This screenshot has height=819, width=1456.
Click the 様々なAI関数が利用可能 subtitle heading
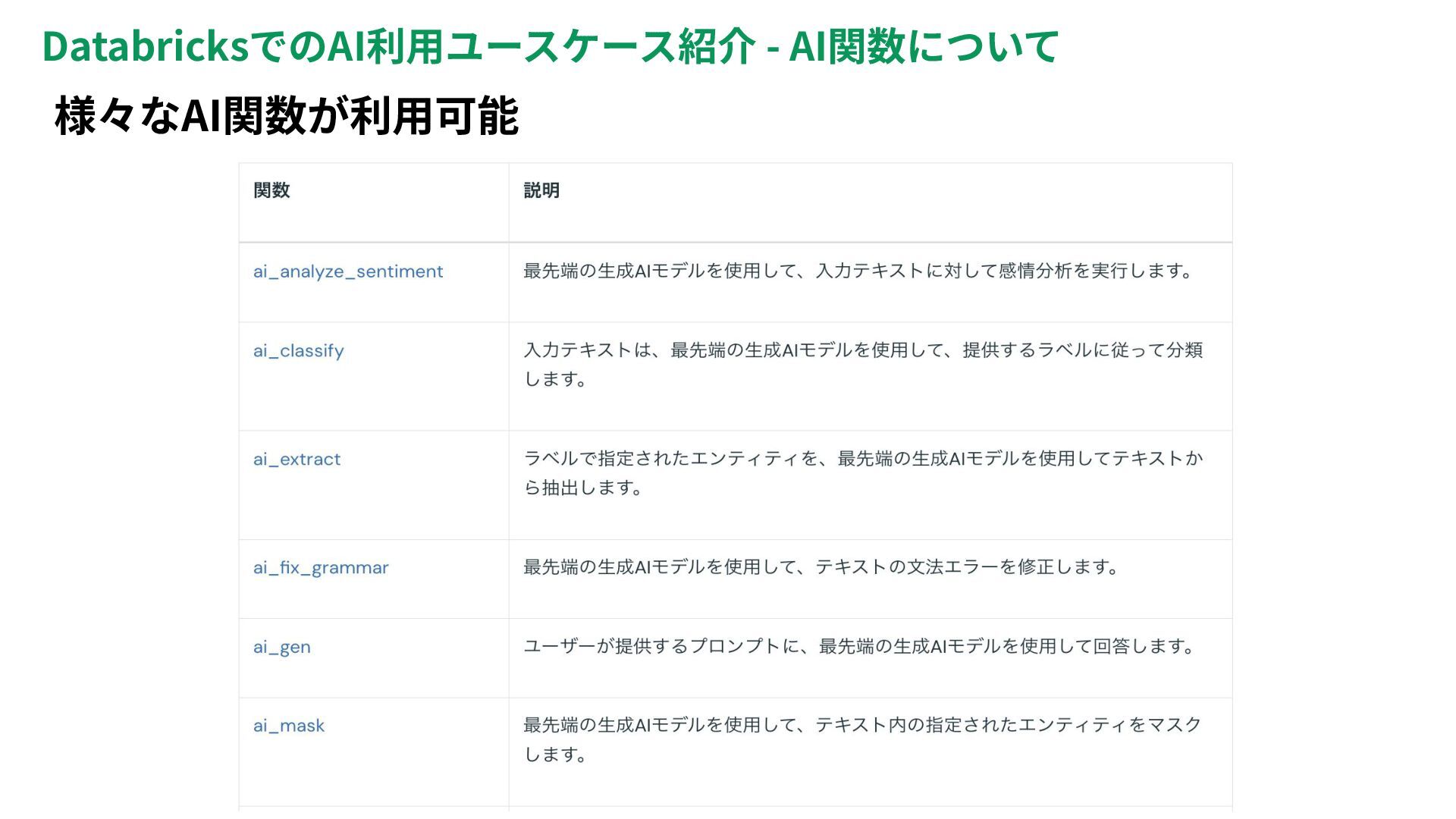point(287,116)
